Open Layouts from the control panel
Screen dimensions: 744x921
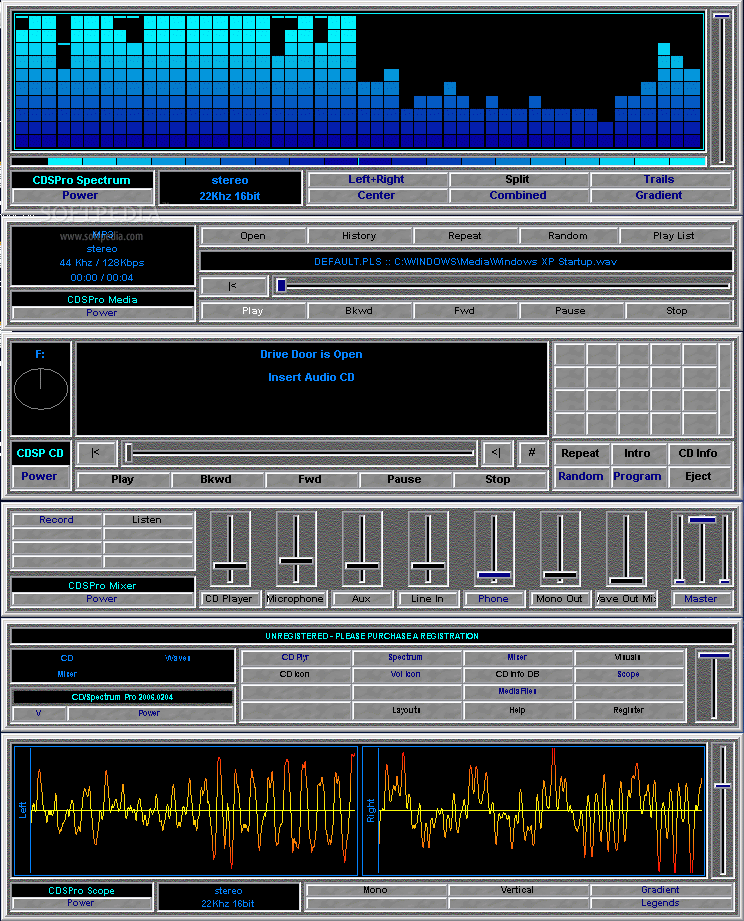pos(406,711)
